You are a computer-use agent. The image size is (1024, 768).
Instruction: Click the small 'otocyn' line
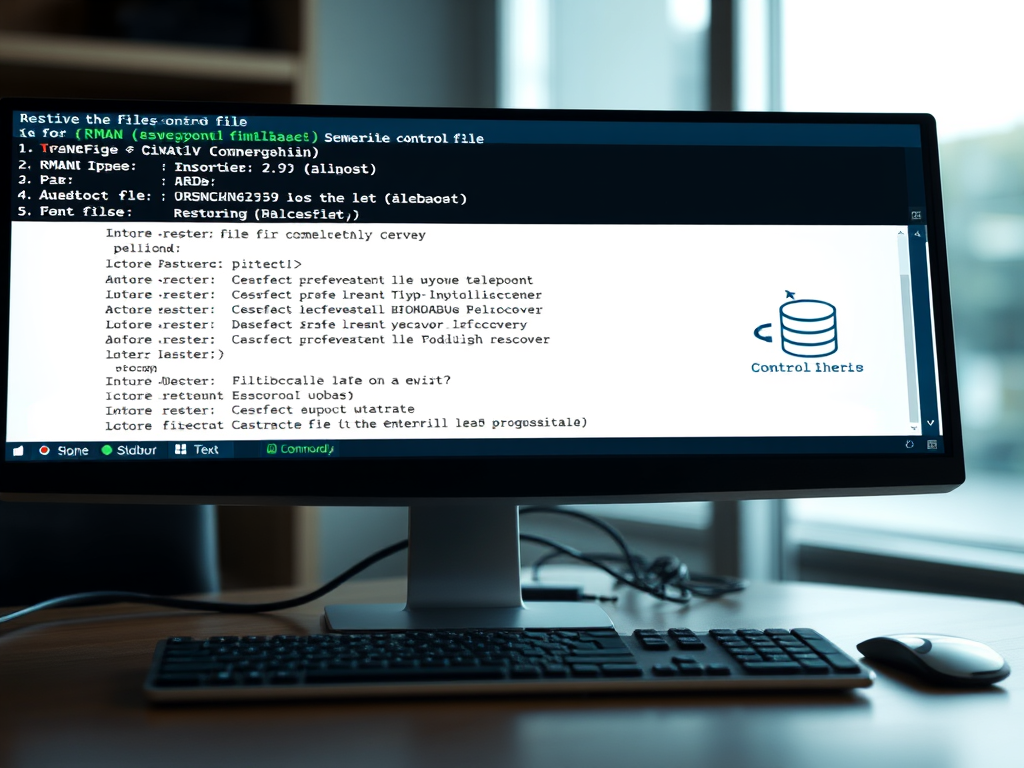pyautogui.click(x=136, y=368)
